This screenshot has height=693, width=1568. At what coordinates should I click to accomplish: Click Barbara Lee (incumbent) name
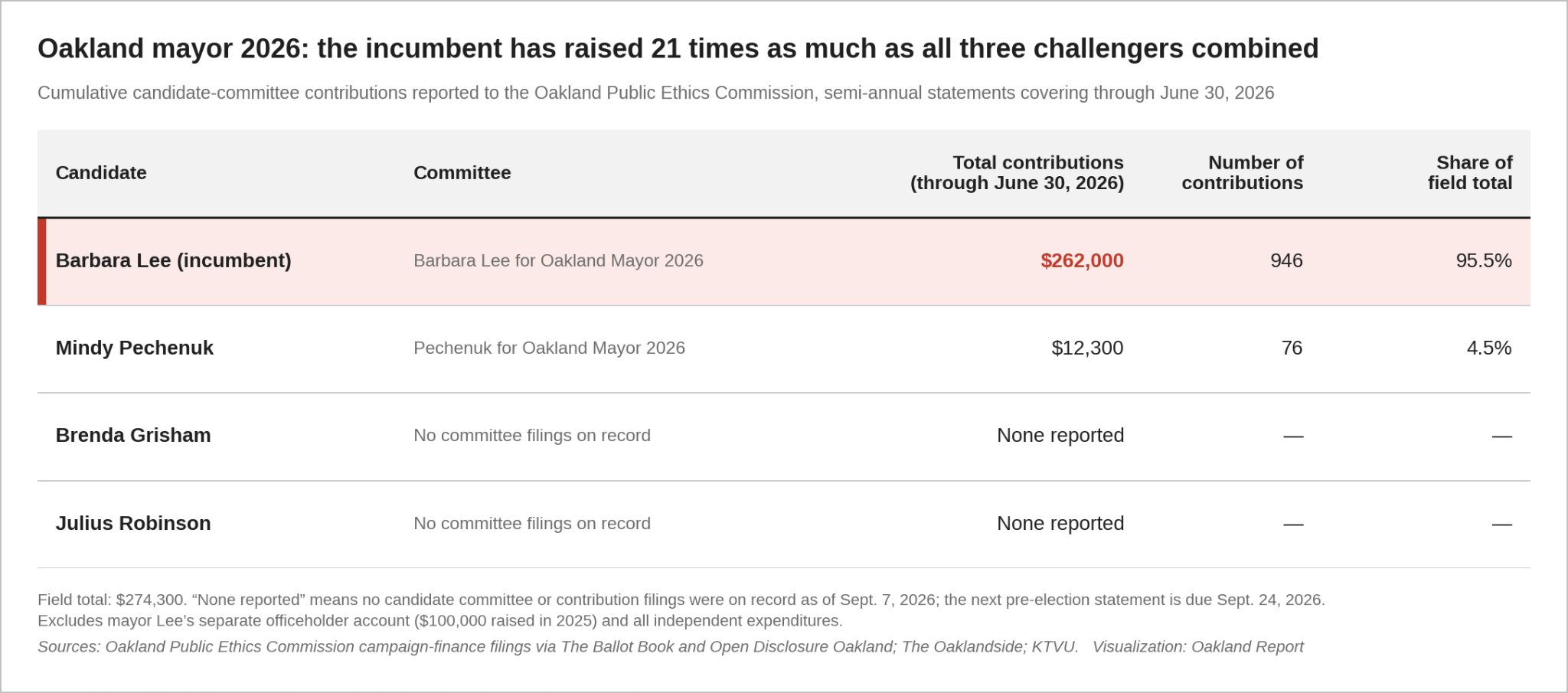[174, 261]
